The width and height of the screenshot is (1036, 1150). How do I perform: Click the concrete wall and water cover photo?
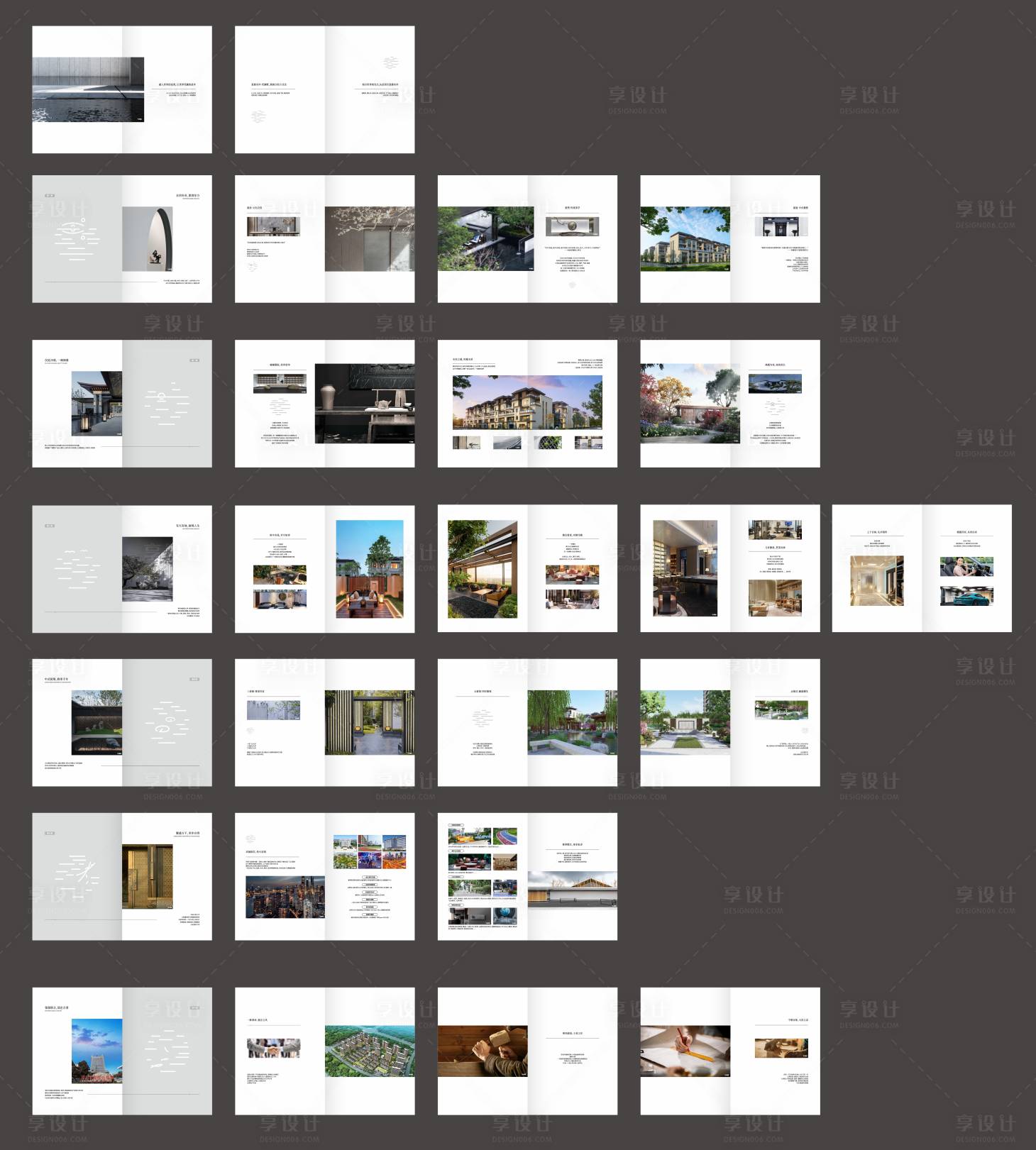click(x=88, y=89)
